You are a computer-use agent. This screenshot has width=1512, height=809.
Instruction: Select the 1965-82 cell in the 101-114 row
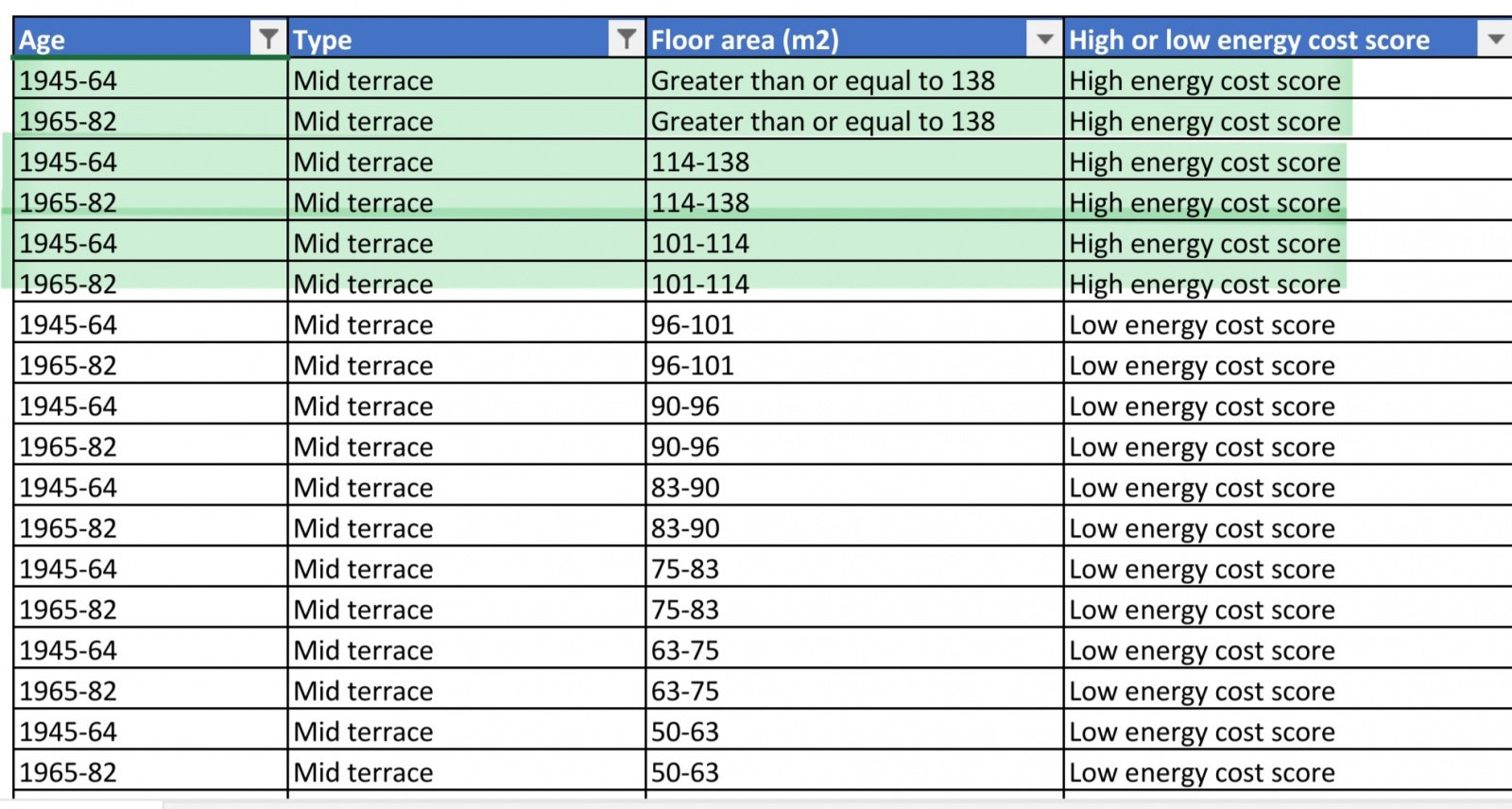(68, 284)
